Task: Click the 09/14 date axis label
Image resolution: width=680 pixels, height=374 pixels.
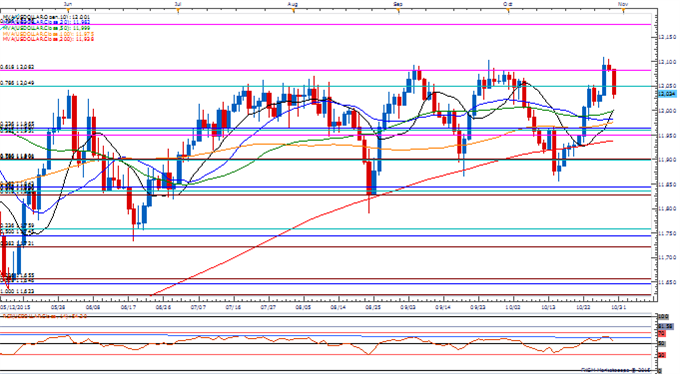Action: (444, 307)
